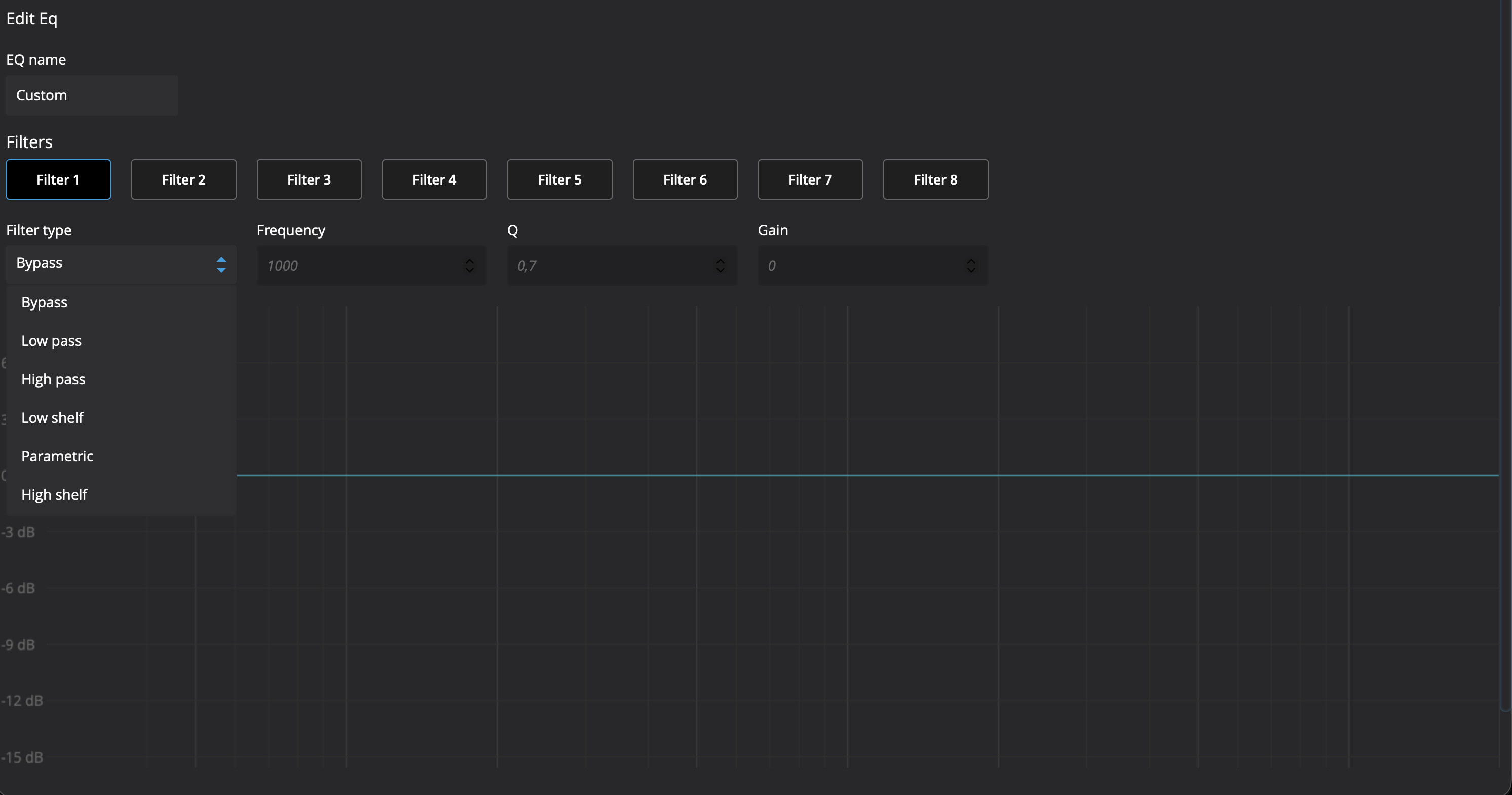Switch to Filter 7
The width and height of the screenshot is (1512, 795).
point(809,179)
